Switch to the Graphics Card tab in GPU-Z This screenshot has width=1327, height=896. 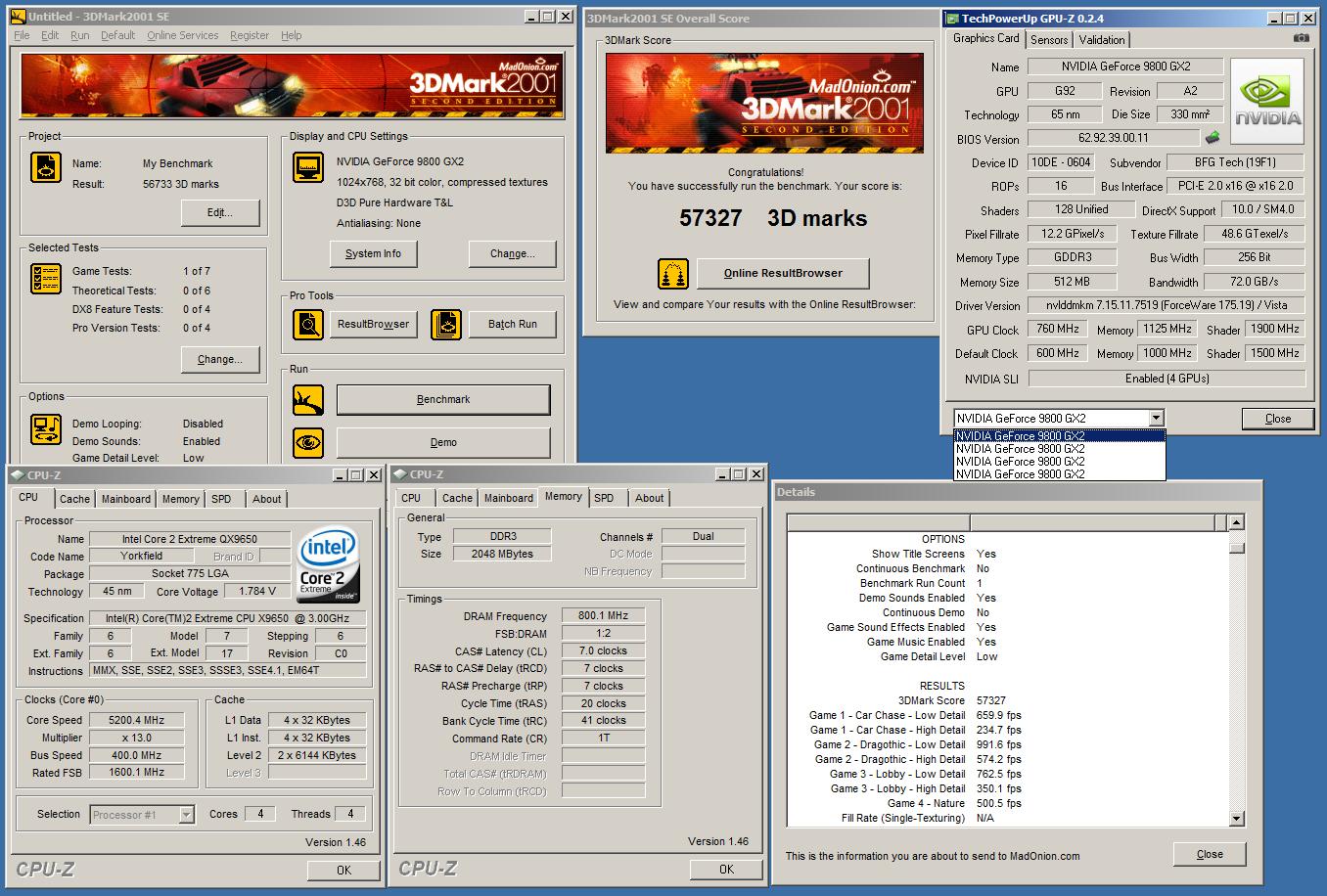click(986, 38)
